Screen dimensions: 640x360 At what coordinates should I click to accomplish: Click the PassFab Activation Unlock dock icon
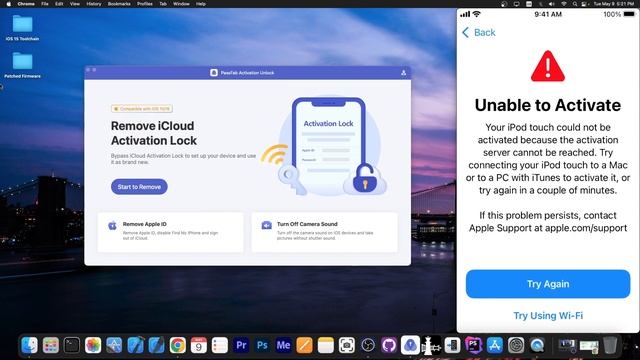coord(410,345)
